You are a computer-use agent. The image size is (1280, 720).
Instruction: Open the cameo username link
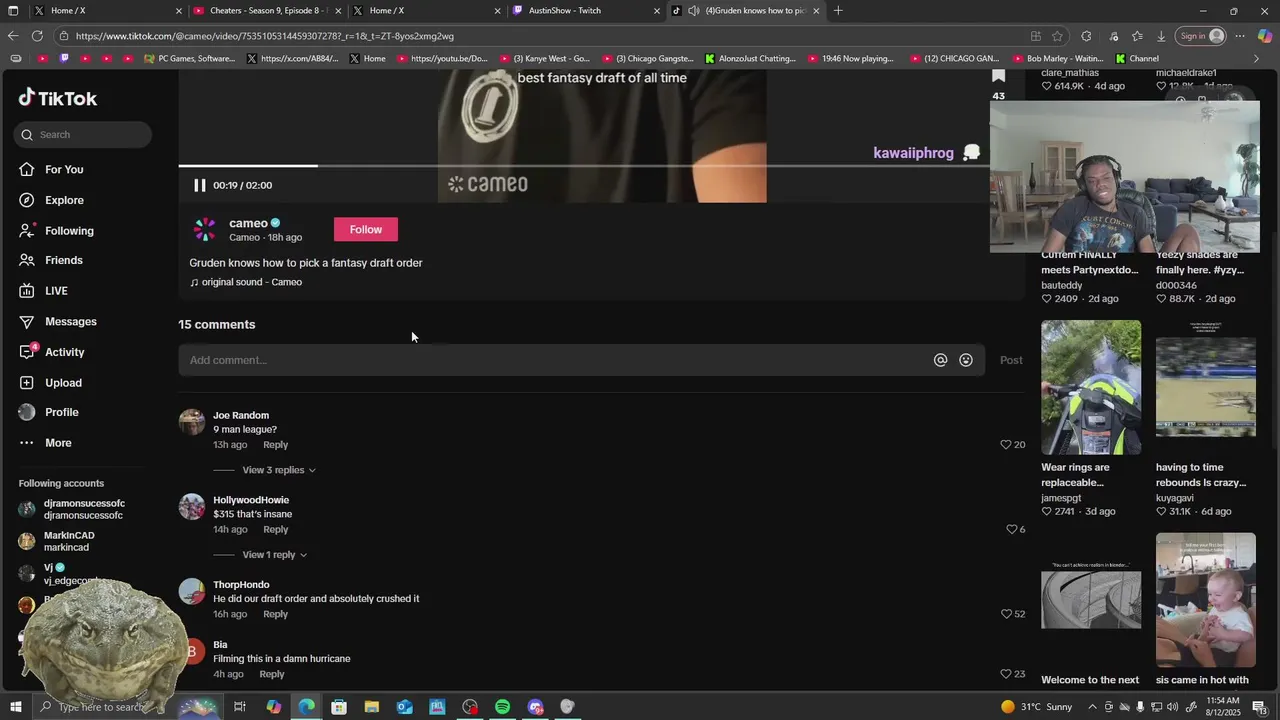tap(248, 223)
